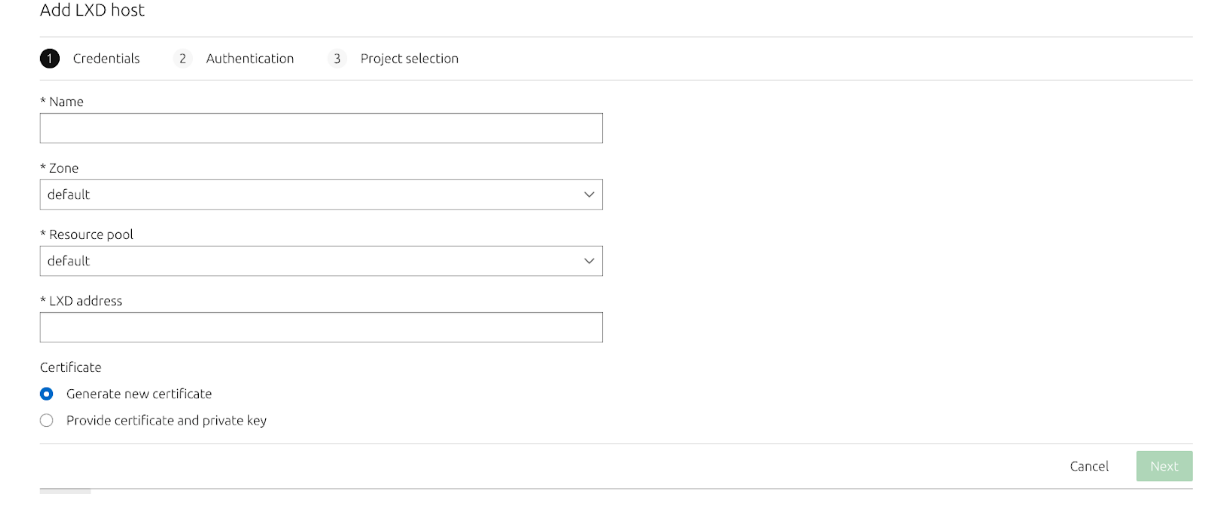
Task: Click the LXD address text field
Action: tap(320, 327)
